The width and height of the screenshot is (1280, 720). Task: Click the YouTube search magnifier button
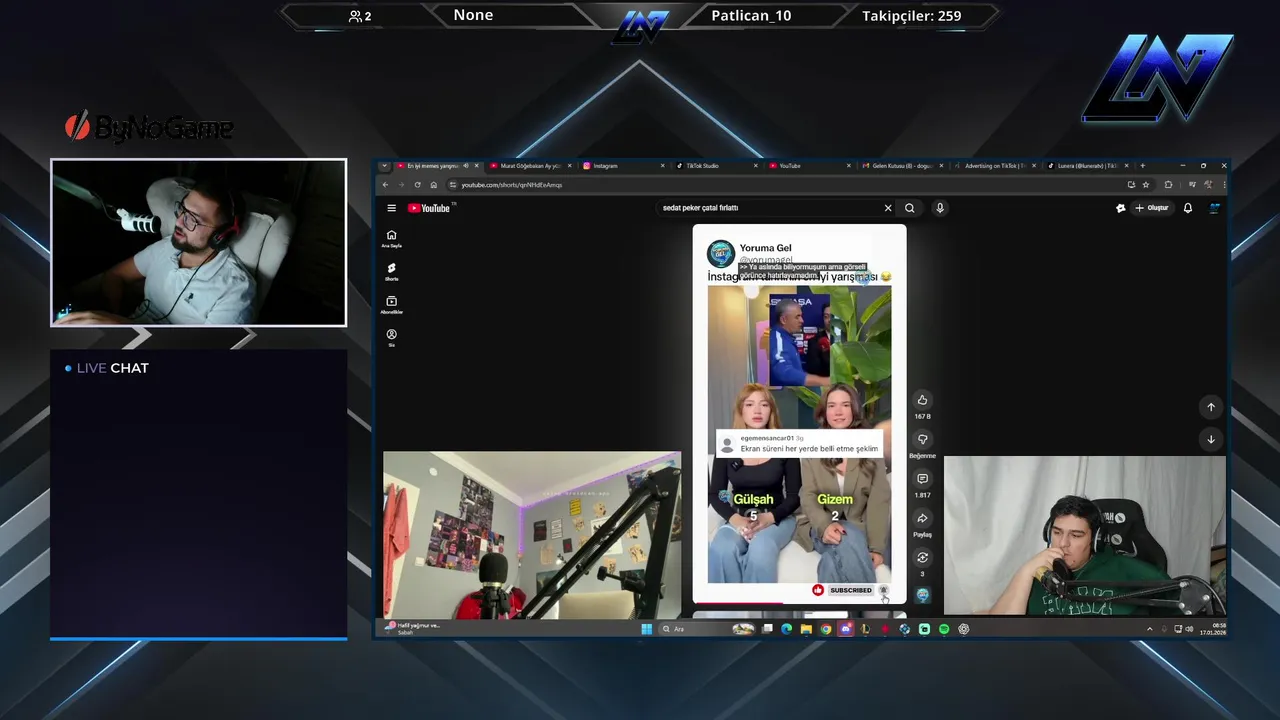coord(909,208)
